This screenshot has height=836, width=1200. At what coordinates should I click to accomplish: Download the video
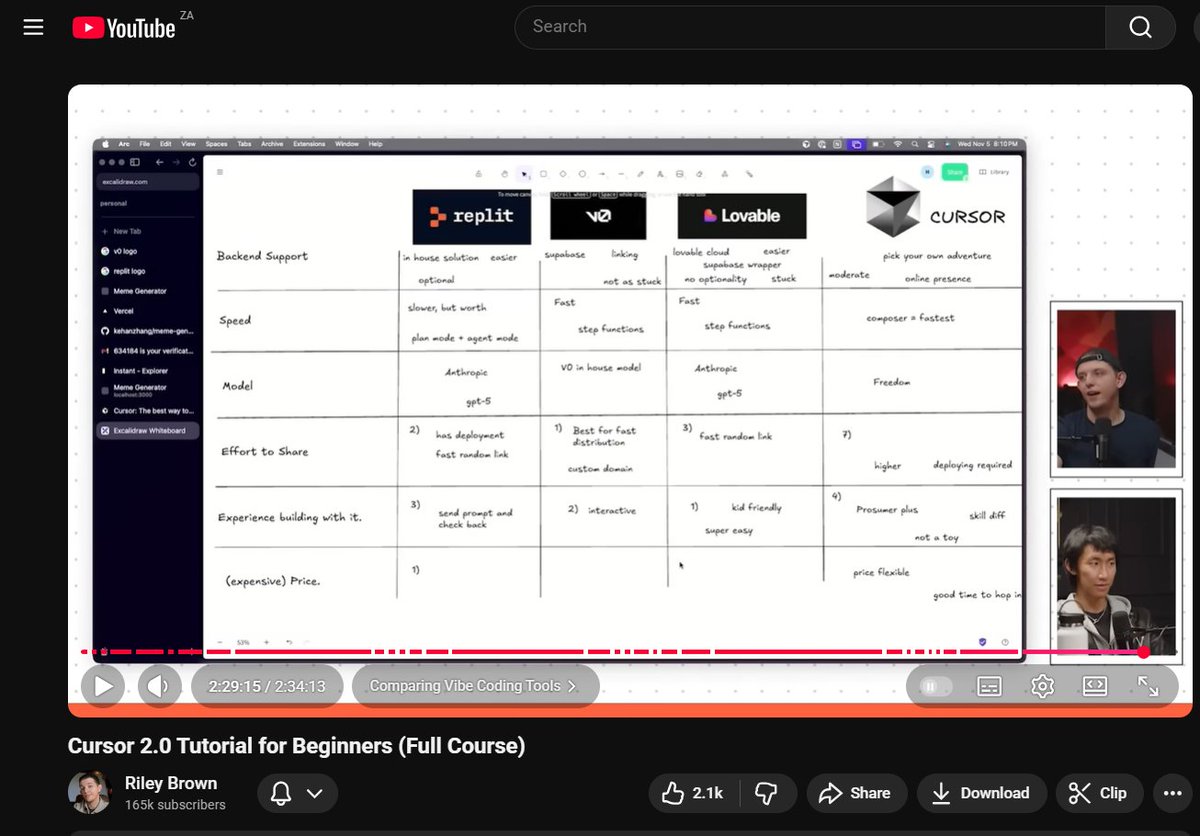(x=981, y=793)
